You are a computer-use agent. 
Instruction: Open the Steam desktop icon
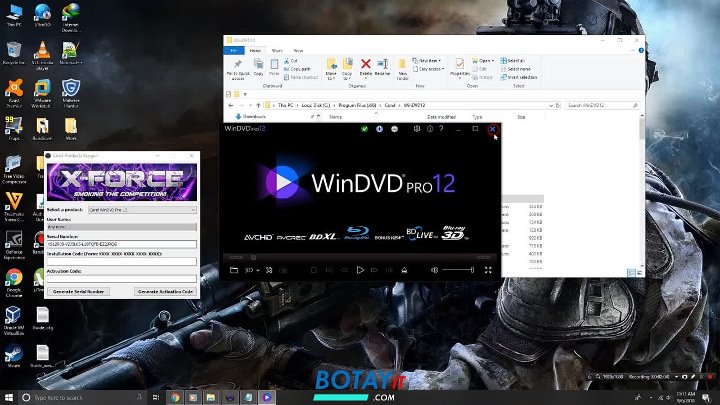(x=14, y=356)
